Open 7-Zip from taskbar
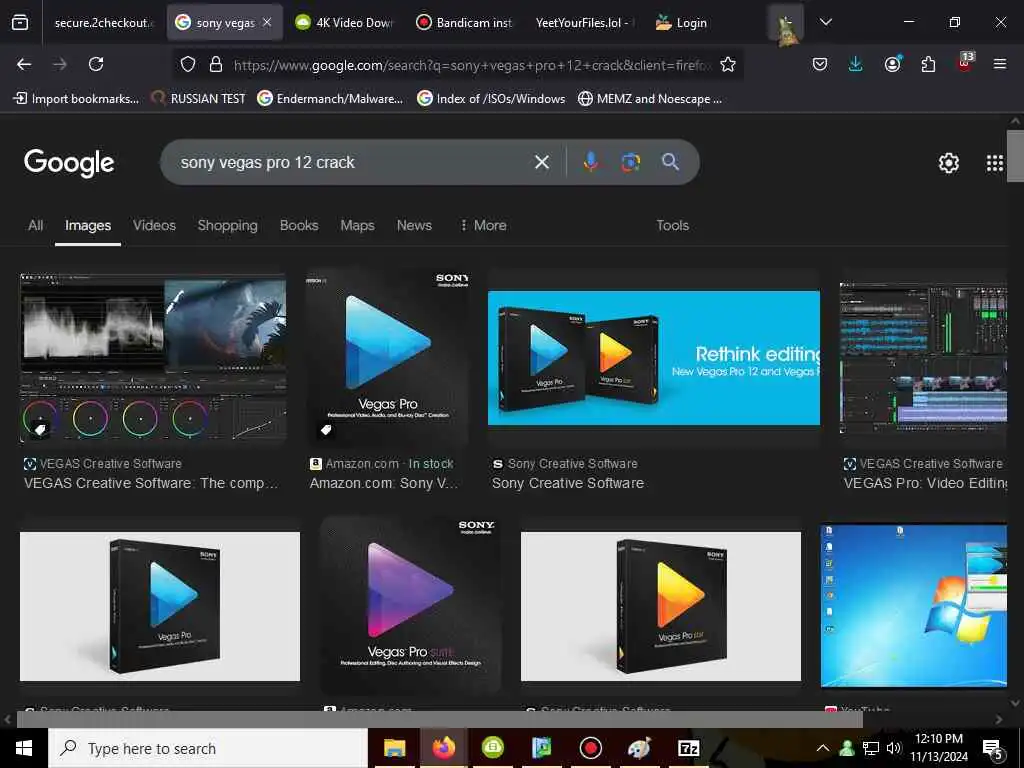Screen dimensions: 1024x768 pyautogui.click(x=688, y=748)
